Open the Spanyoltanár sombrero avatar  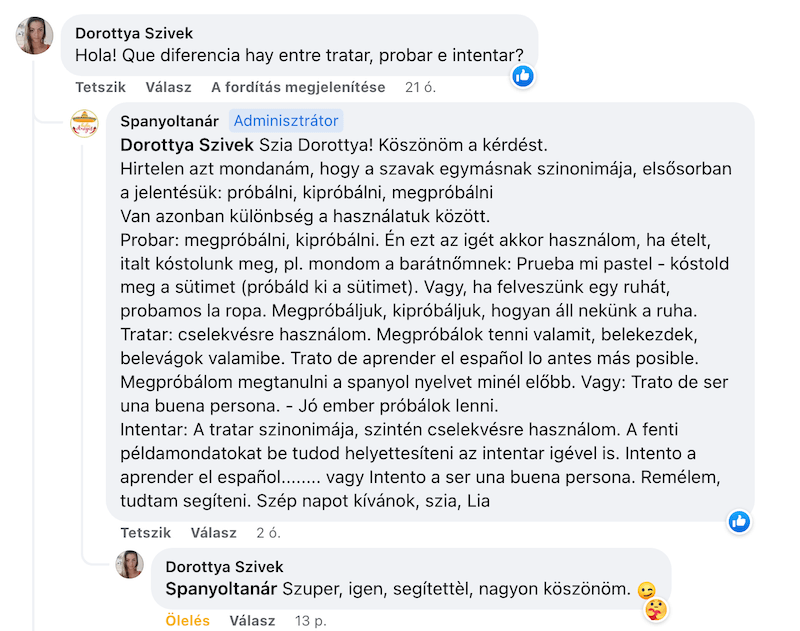point(84,123)
